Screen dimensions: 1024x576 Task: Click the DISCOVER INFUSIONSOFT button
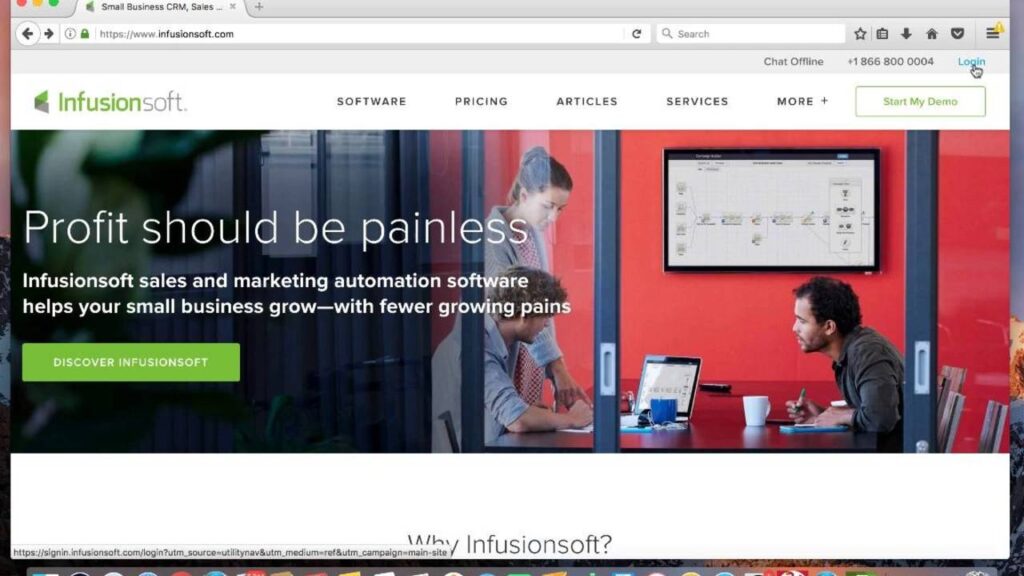pyautogui.click(x=131, y=362)
